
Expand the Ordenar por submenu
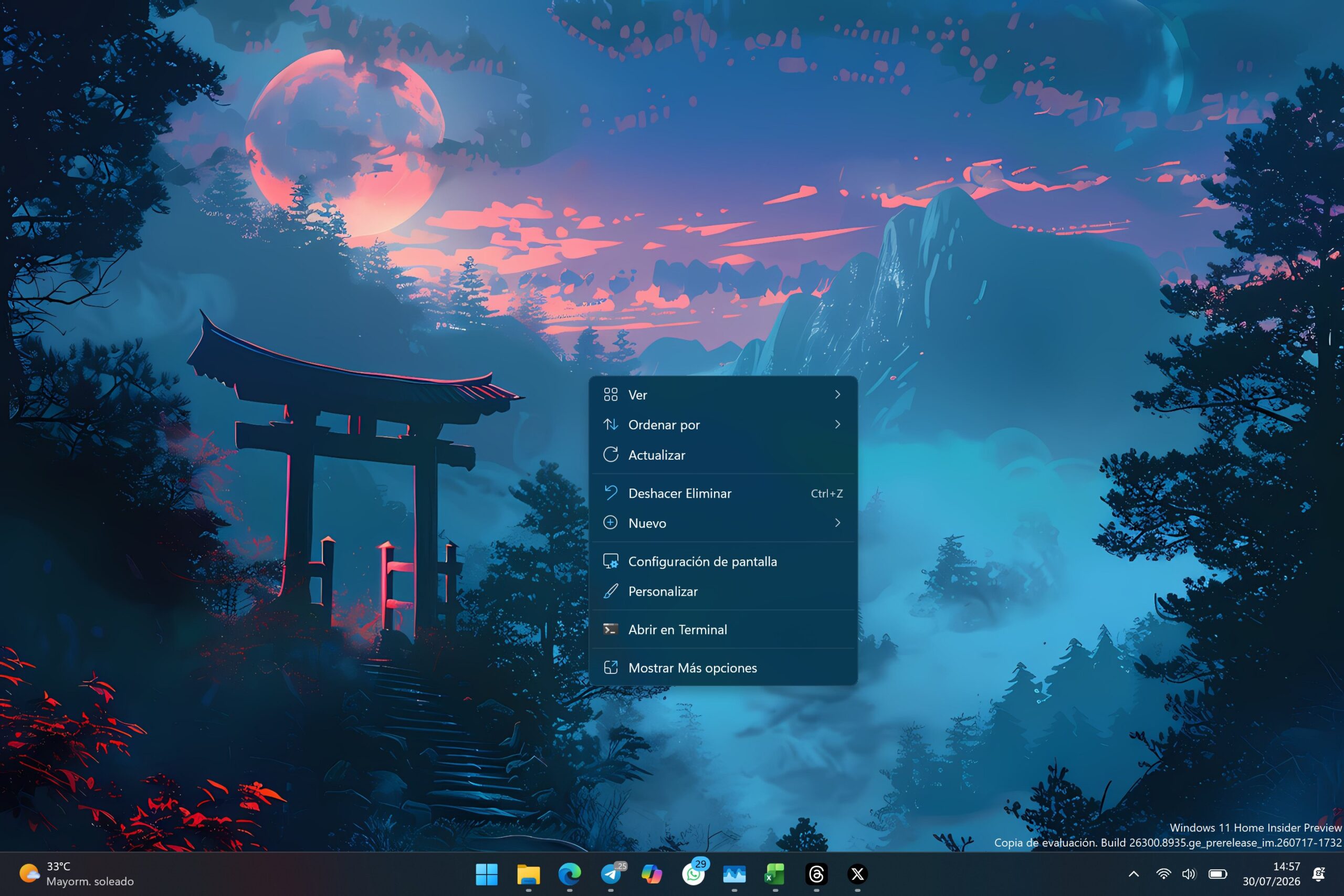click(x=723, y=425)
